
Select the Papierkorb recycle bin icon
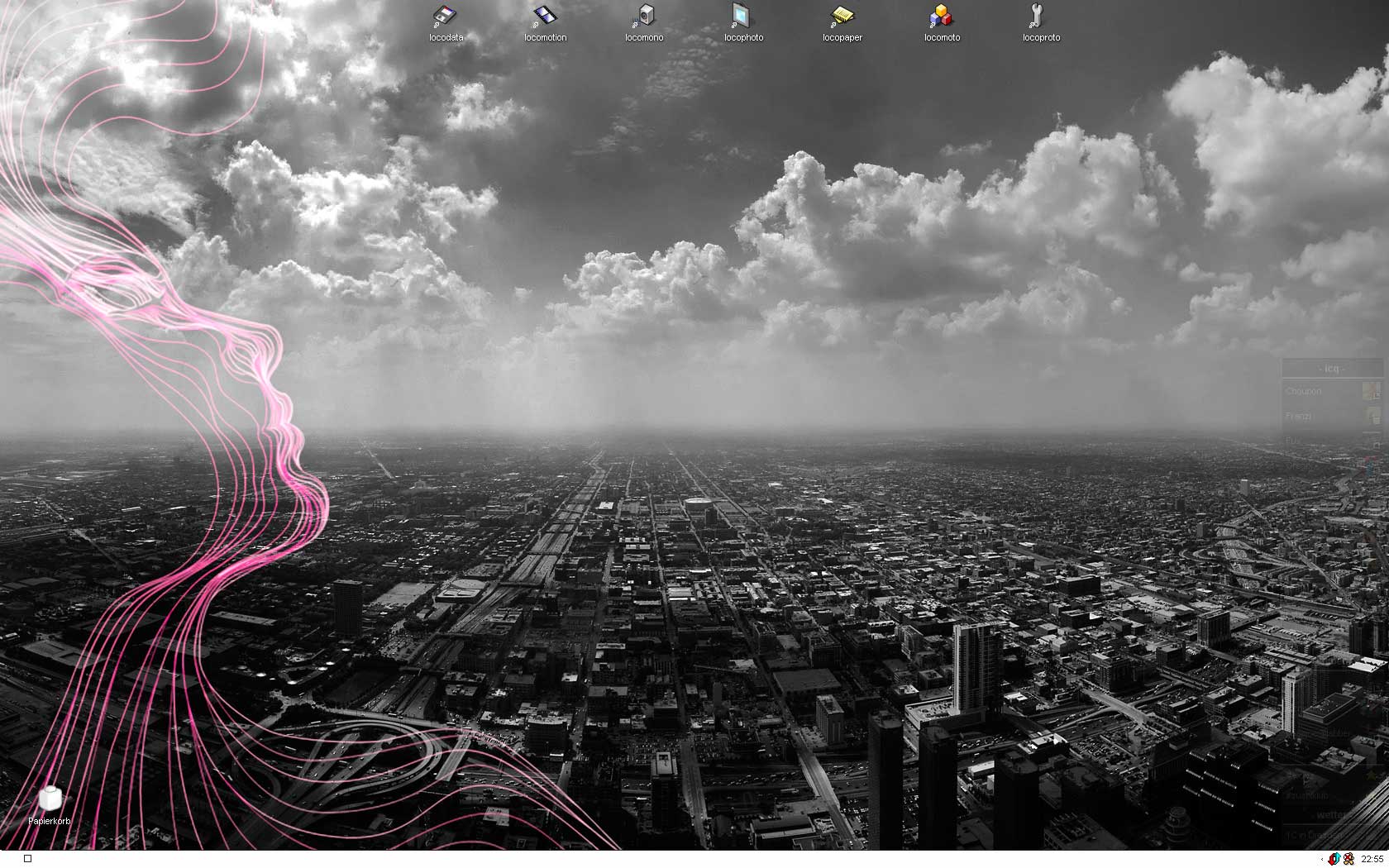click(50, 806)
